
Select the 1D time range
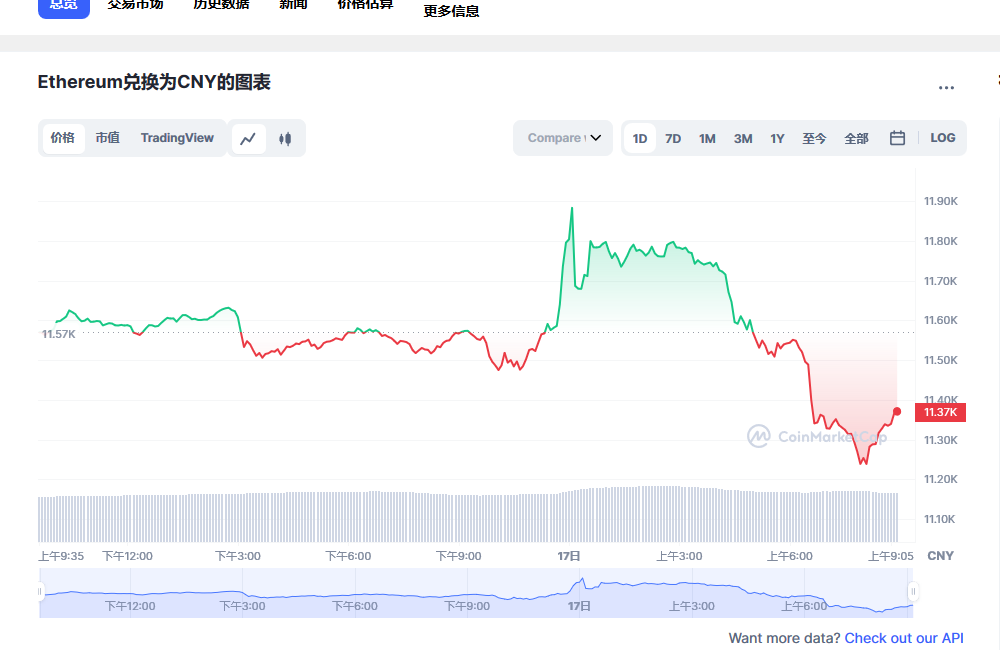(640, 138)
